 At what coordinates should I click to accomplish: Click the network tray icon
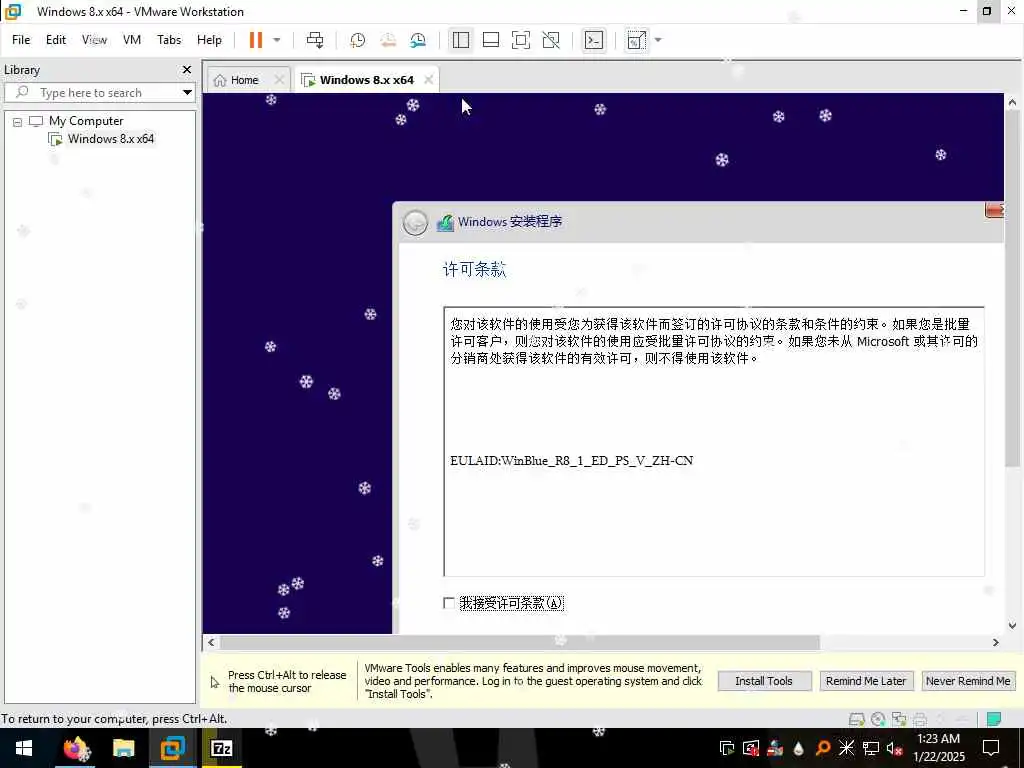click(x=871, y=748)
